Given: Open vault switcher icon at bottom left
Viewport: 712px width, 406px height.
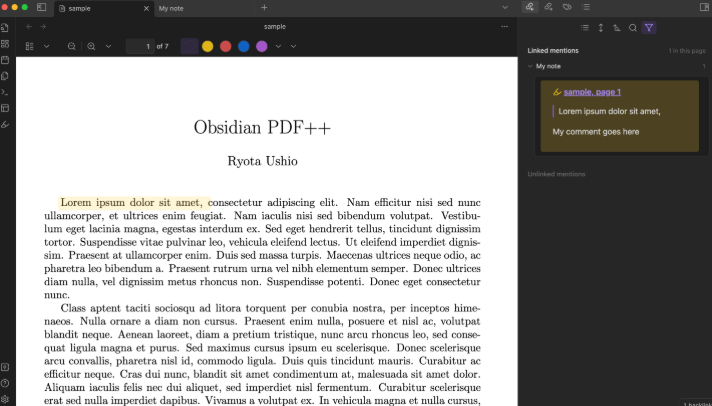Looking at the screenshot, I should 5,367.
